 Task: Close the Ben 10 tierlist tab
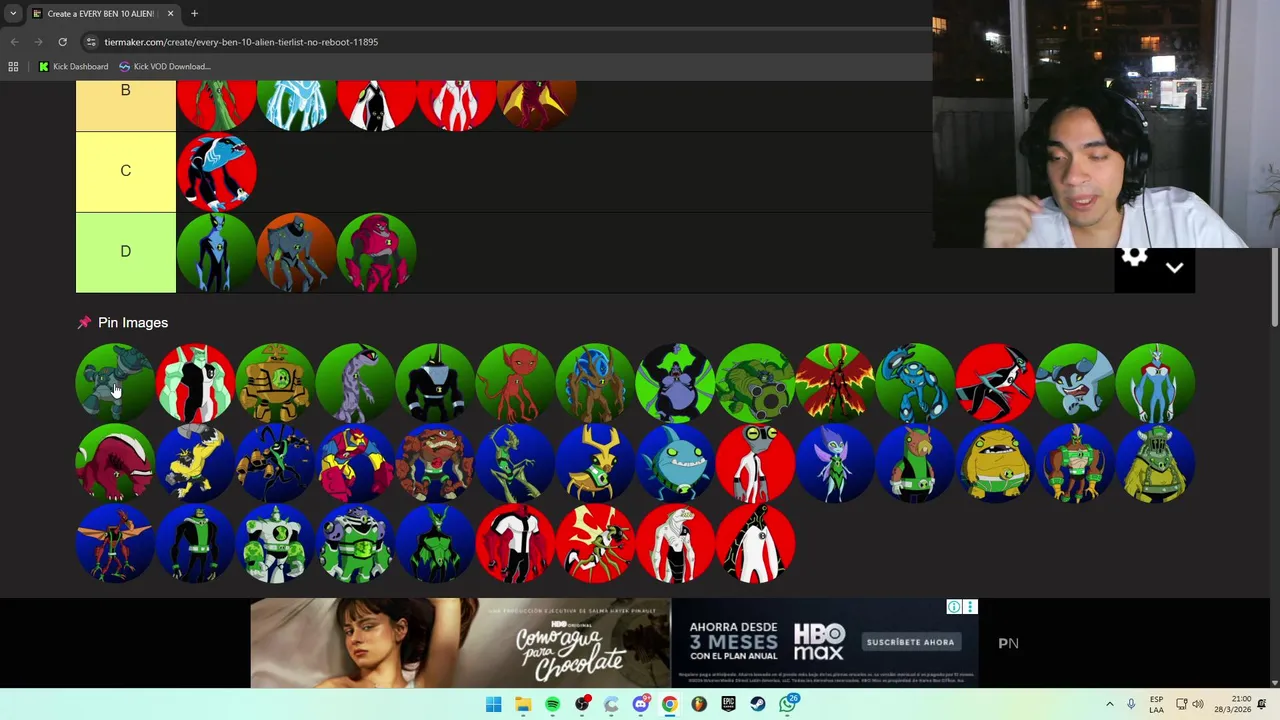(x=170, y=13)
